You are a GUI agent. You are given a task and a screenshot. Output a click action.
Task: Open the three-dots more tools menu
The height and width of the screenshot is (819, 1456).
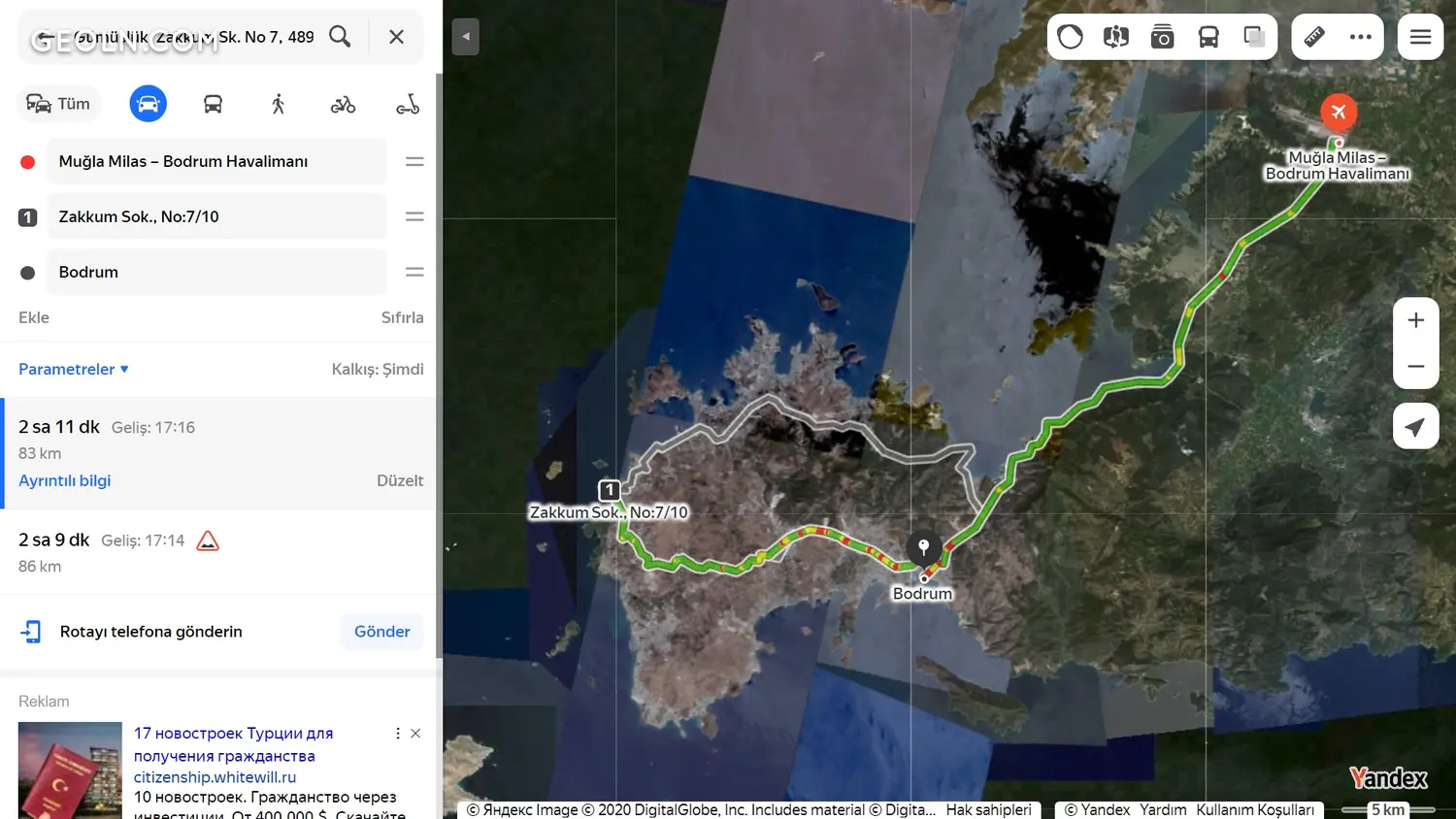(x=1361, y=37)
